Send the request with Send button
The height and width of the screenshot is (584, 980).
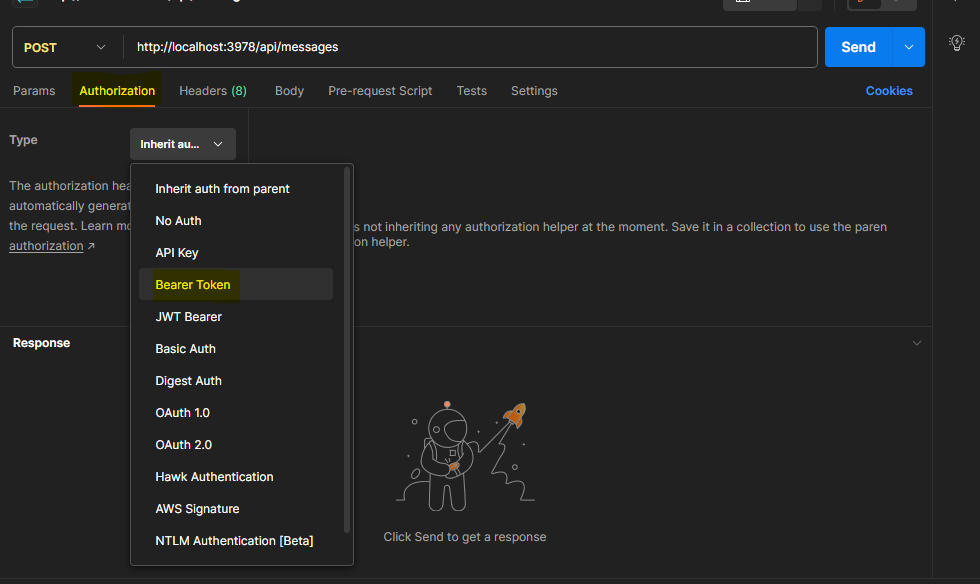[858, 47]
